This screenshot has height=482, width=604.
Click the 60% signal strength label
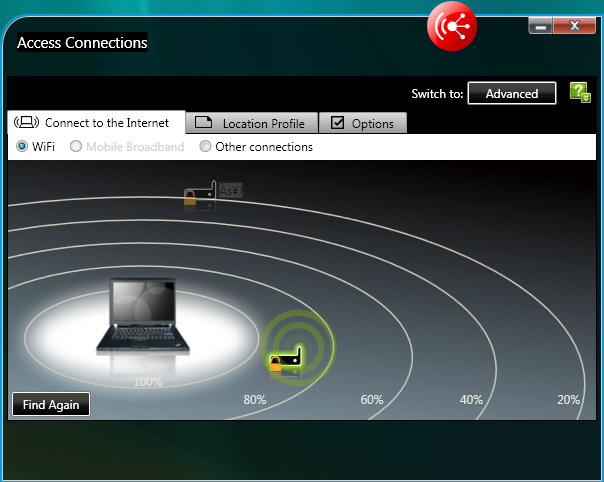tap(372, 400)
